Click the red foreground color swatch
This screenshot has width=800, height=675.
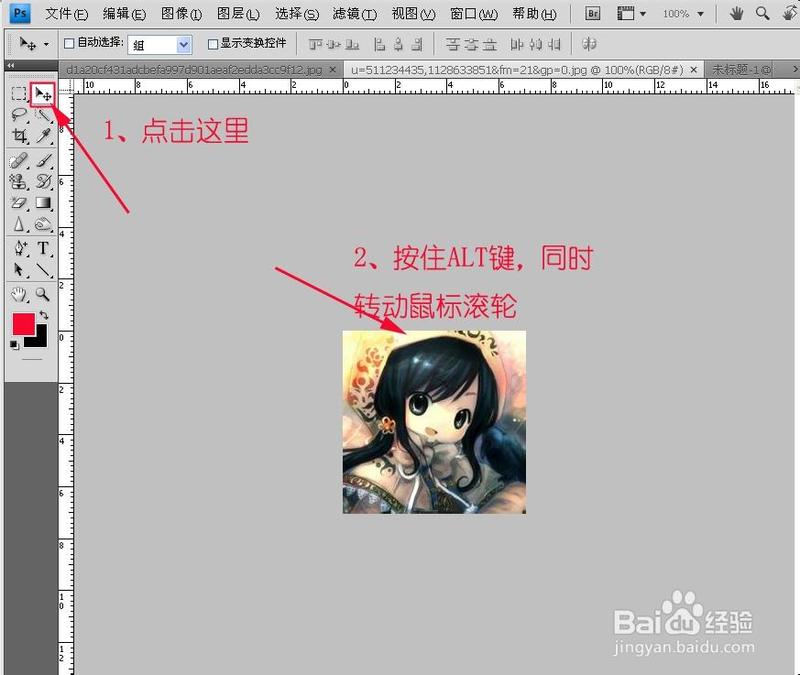pyautogui.click(x=23, y=323)
